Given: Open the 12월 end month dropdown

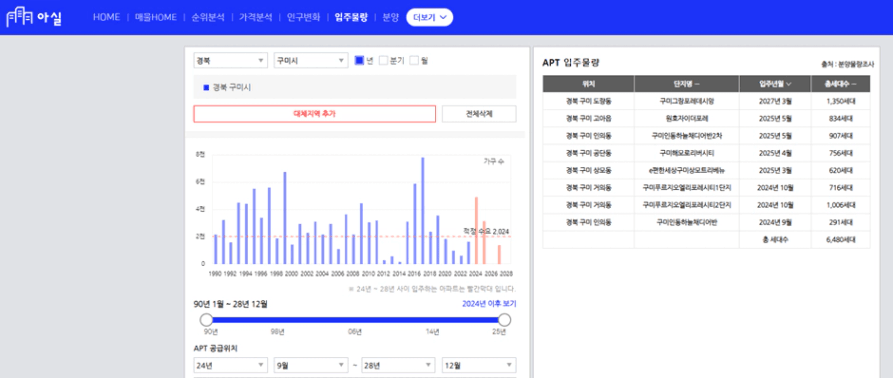Looking at the screenshot, I should 479,365.
